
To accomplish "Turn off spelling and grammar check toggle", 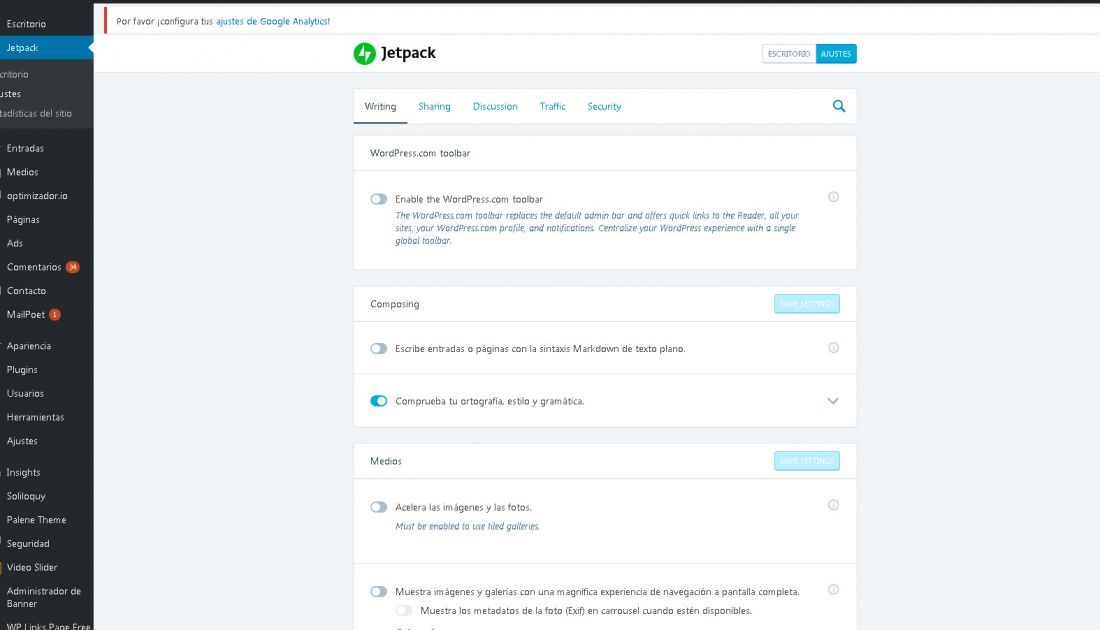I will (x=378, y=401).
